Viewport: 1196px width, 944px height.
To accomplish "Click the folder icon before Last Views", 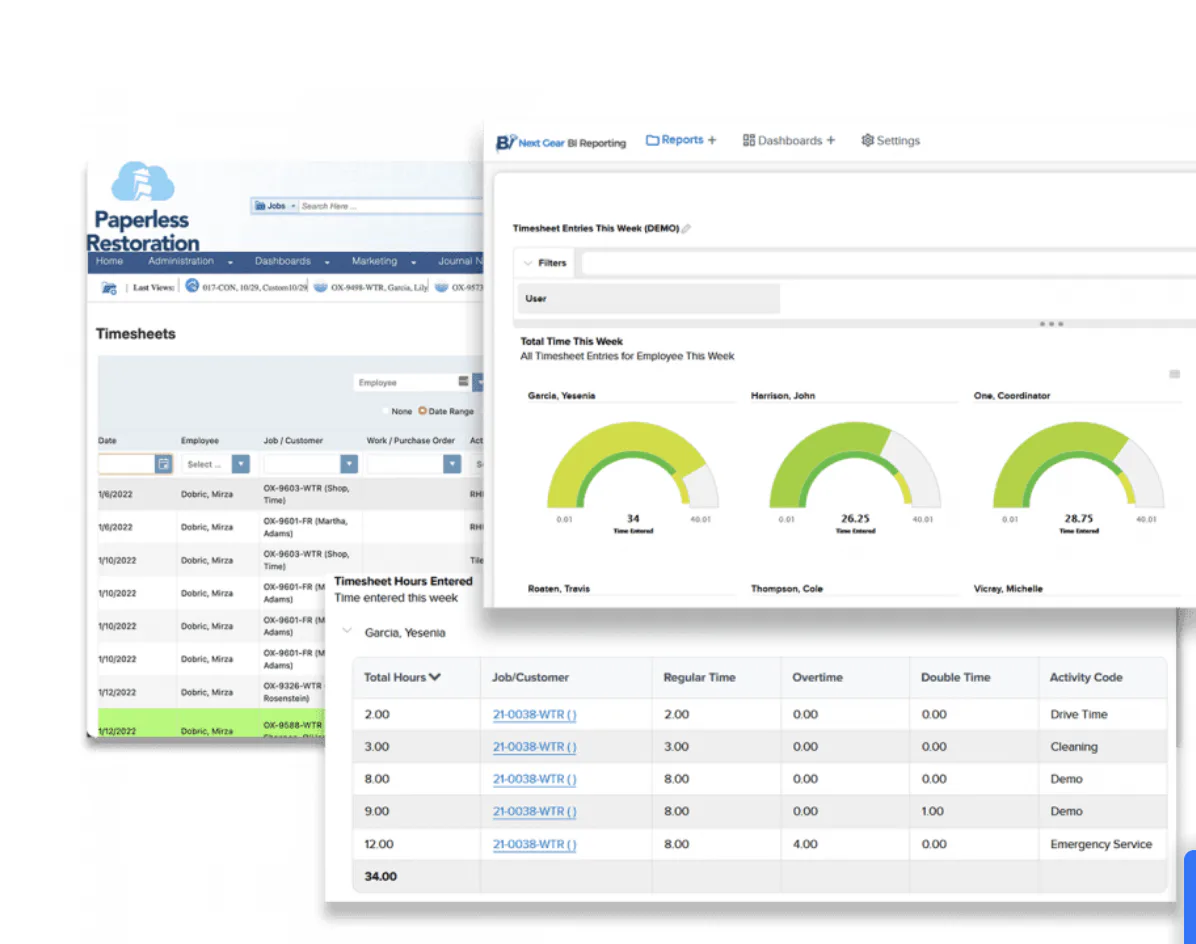I will pos(109,288).
